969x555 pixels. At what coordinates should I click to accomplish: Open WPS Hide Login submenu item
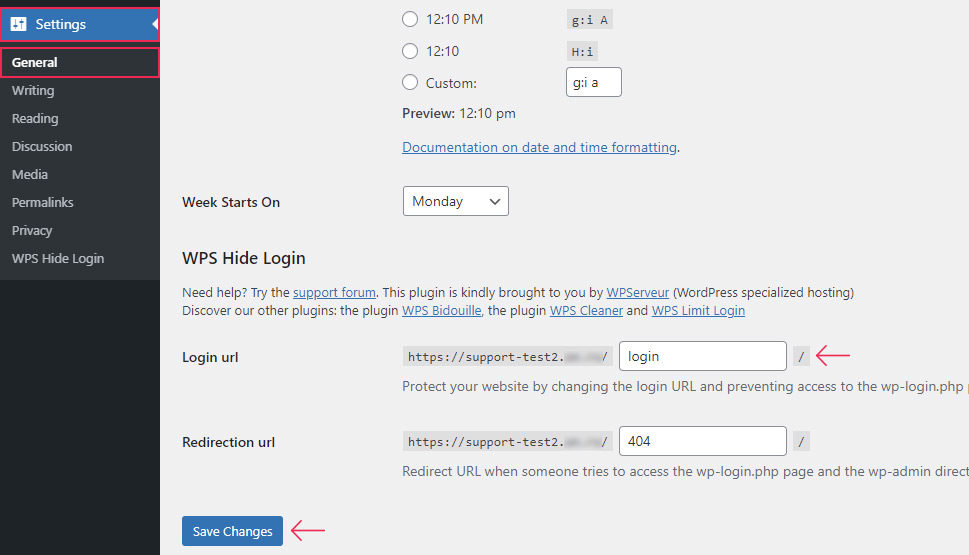click(58, 258)
